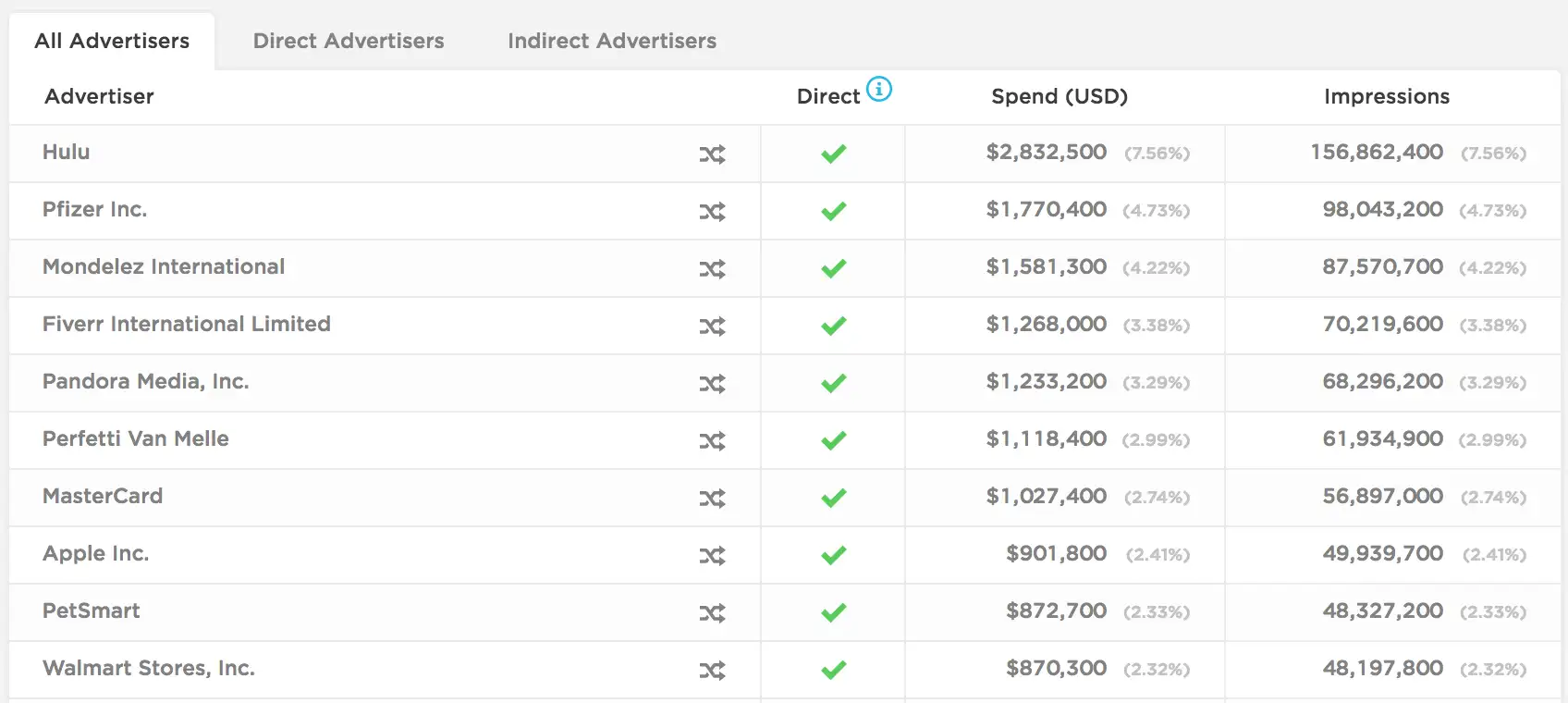Click the green direct checkmark for Pfizer Inc.
1568x703 pixels.
(834, 211)
